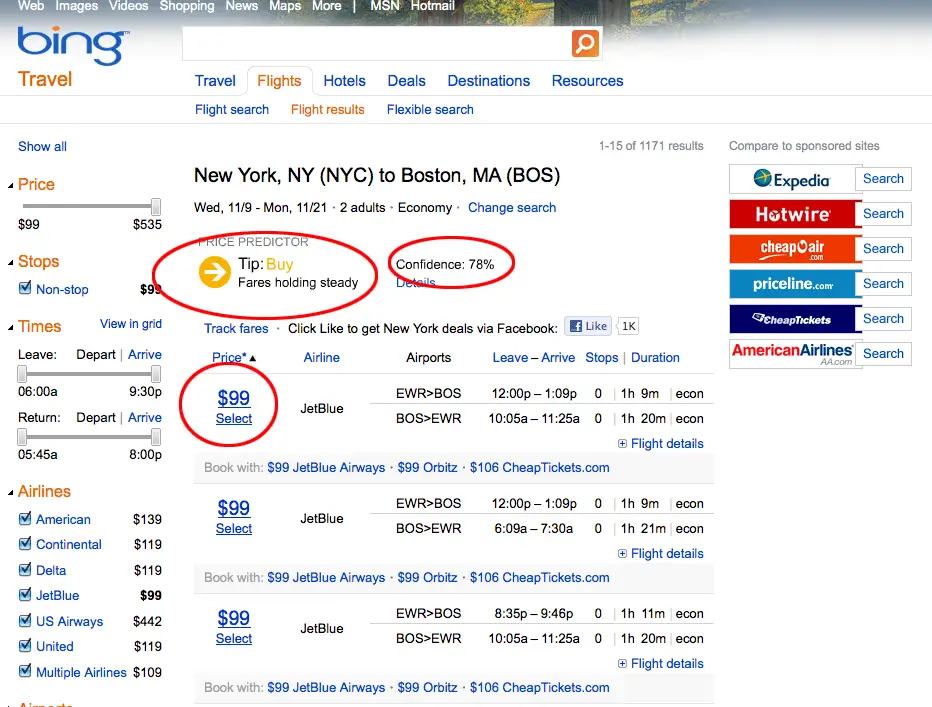
Task: Open Hotmail from top bar
Action: 432,6
